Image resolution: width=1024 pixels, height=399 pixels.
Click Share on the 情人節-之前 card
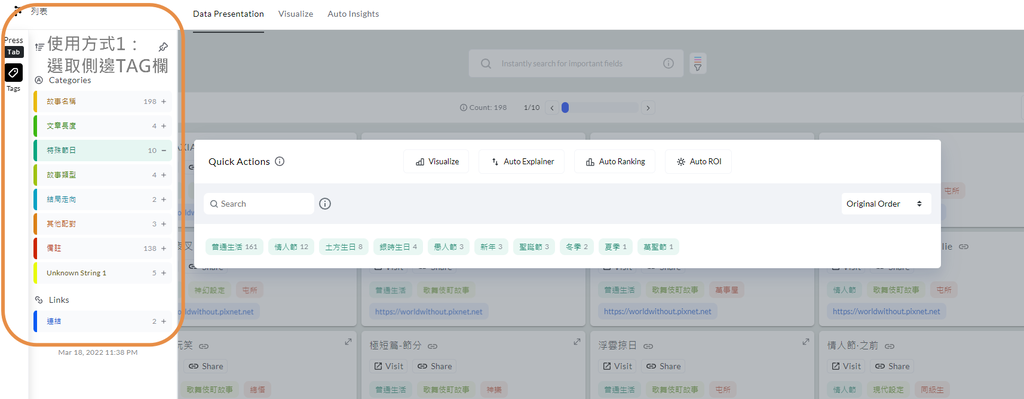[x=893, y=366]
